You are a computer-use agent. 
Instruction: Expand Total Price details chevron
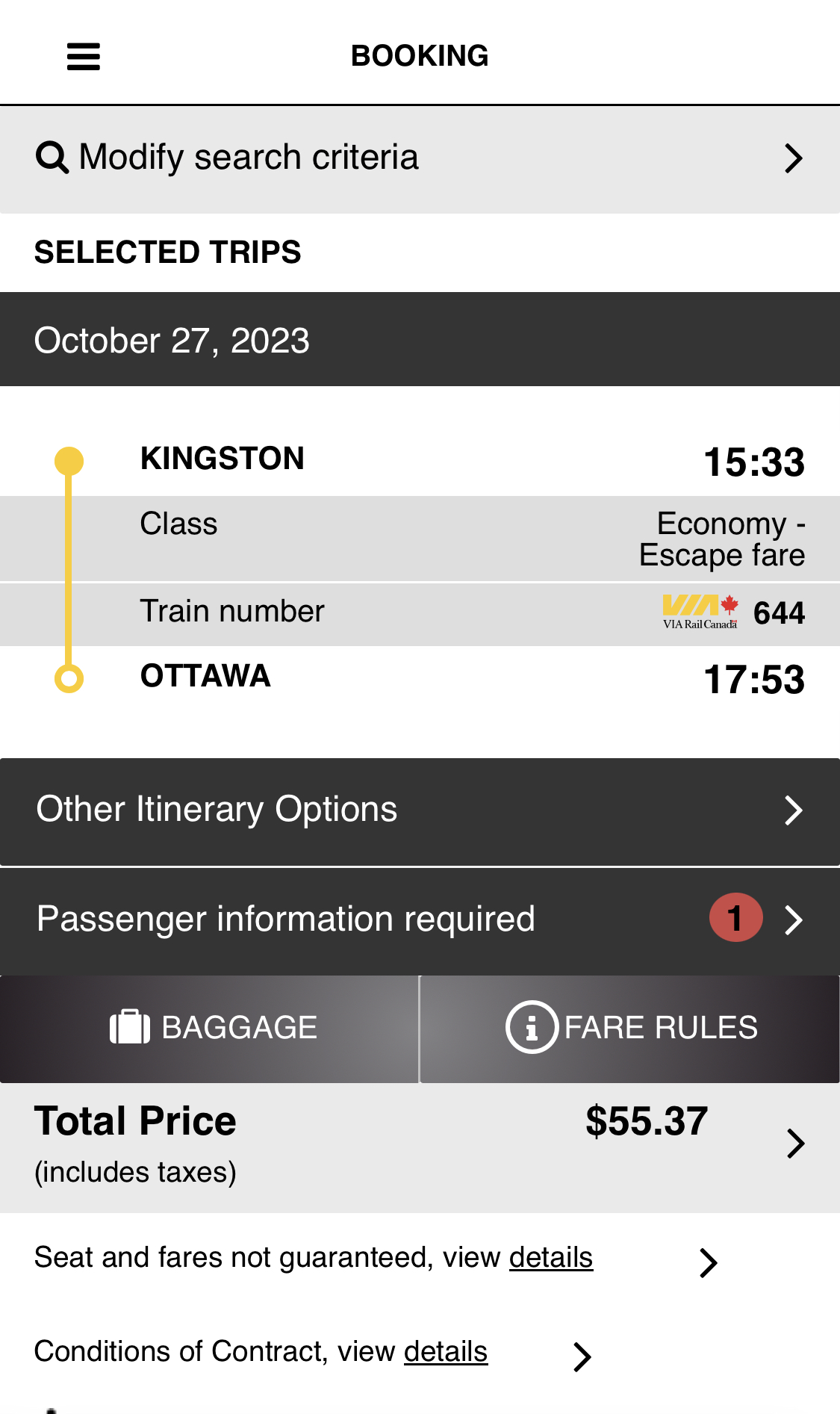pos(795,1144)
